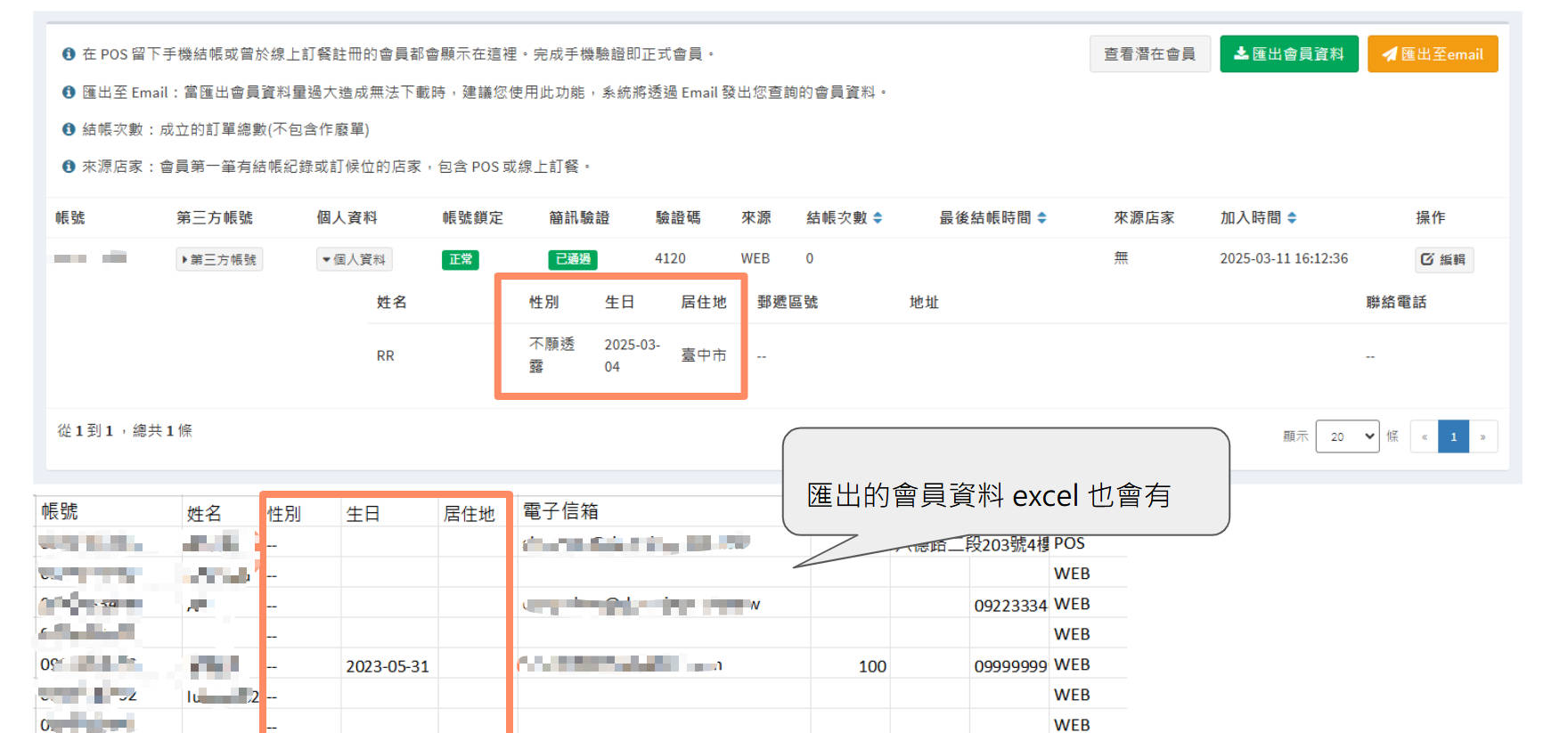This screenshot has height=733, width=1568.
Task: Open 查看潛在會員 potential members view
Action: tap(1148, 54)
